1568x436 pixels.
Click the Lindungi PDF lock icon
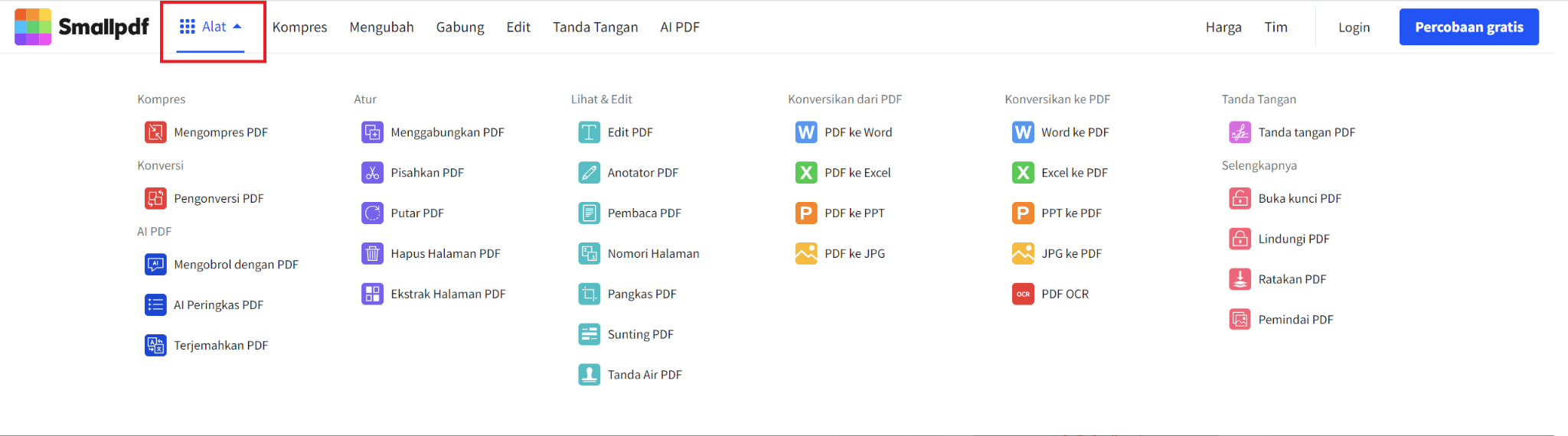click(x=1240, y=239)
